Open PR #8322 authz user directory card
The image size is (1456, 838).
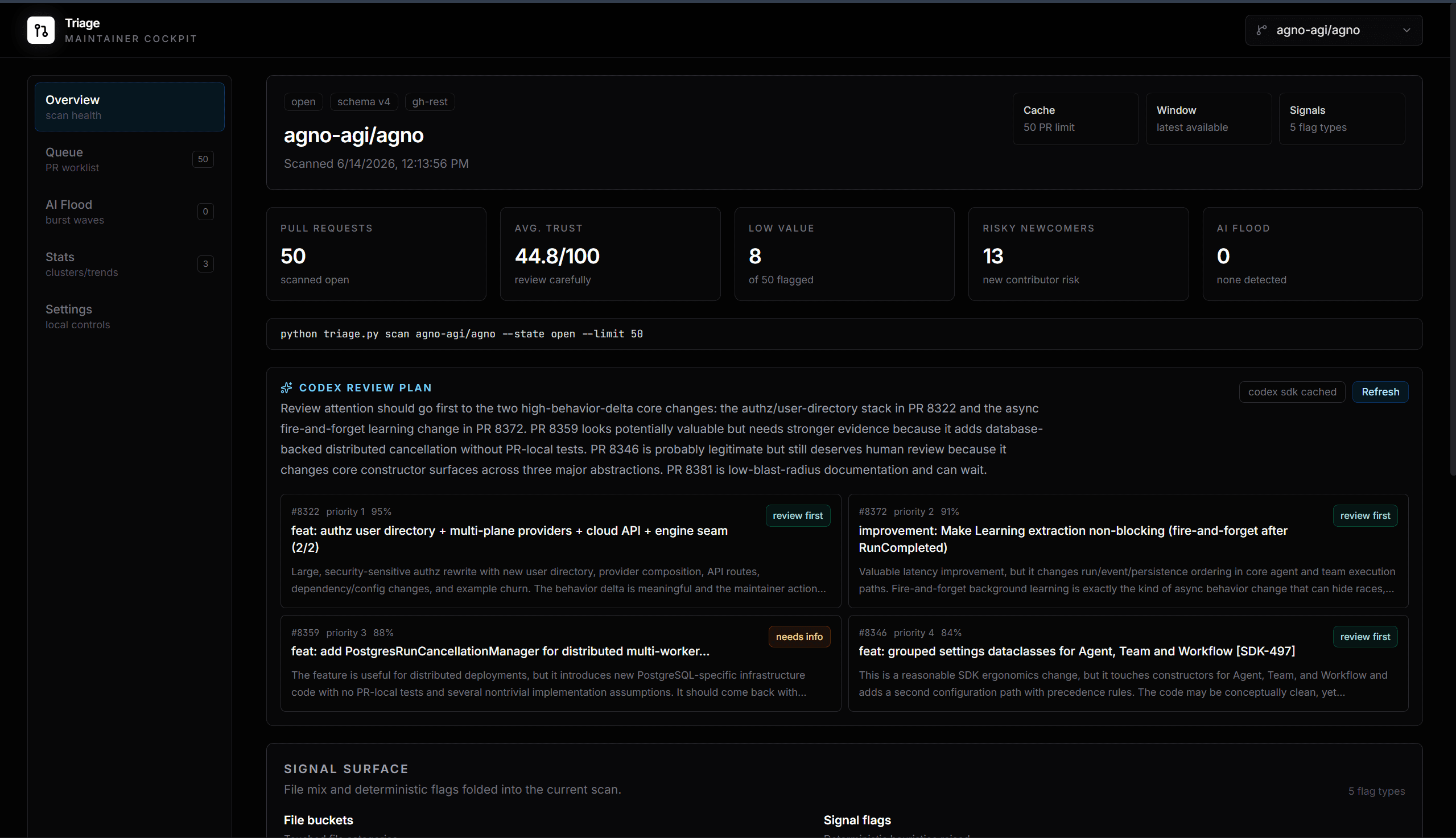click(x=560, y=551)
